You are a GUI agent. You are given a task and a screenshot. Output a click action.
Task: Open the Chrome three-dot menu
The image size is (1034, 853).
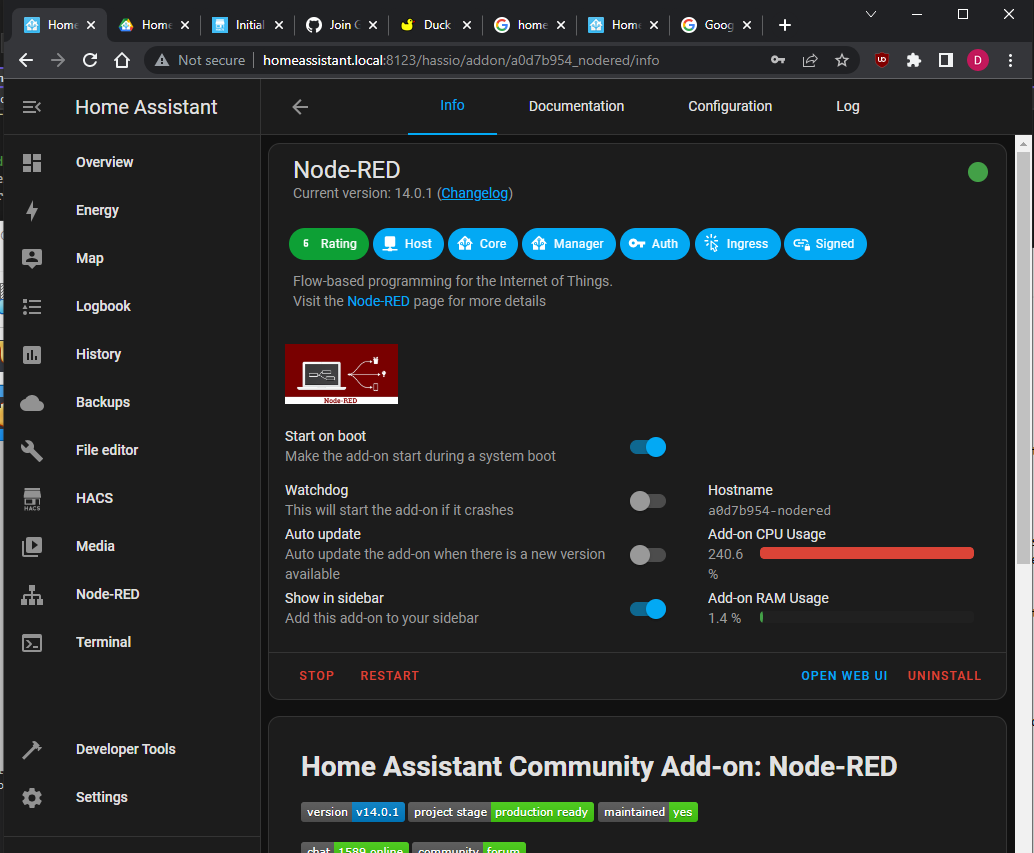click(x=1010, y=61)
